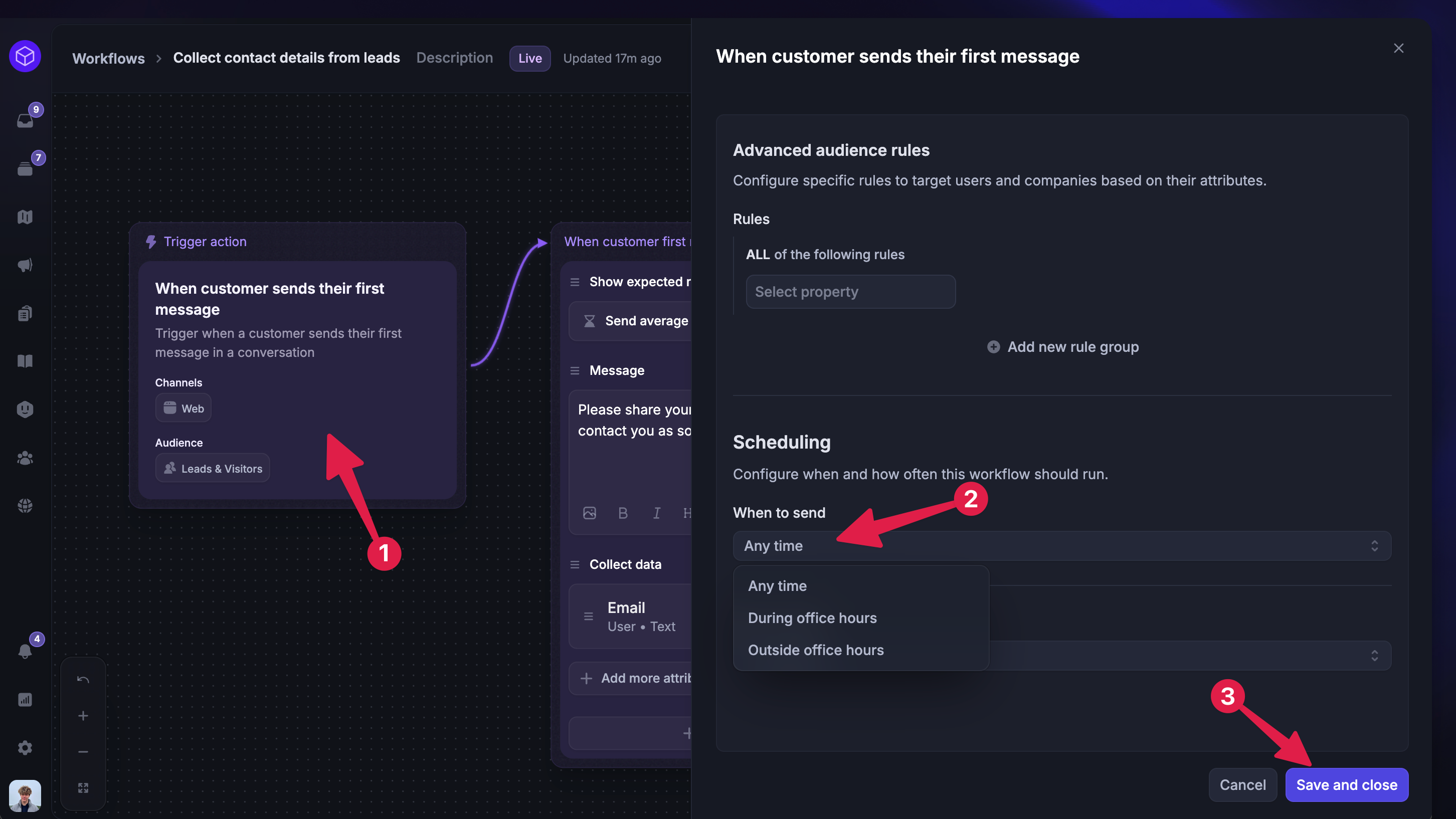Insert image in message editor
The height and width of the screenshot is (819, 1456).
point(590,513)
